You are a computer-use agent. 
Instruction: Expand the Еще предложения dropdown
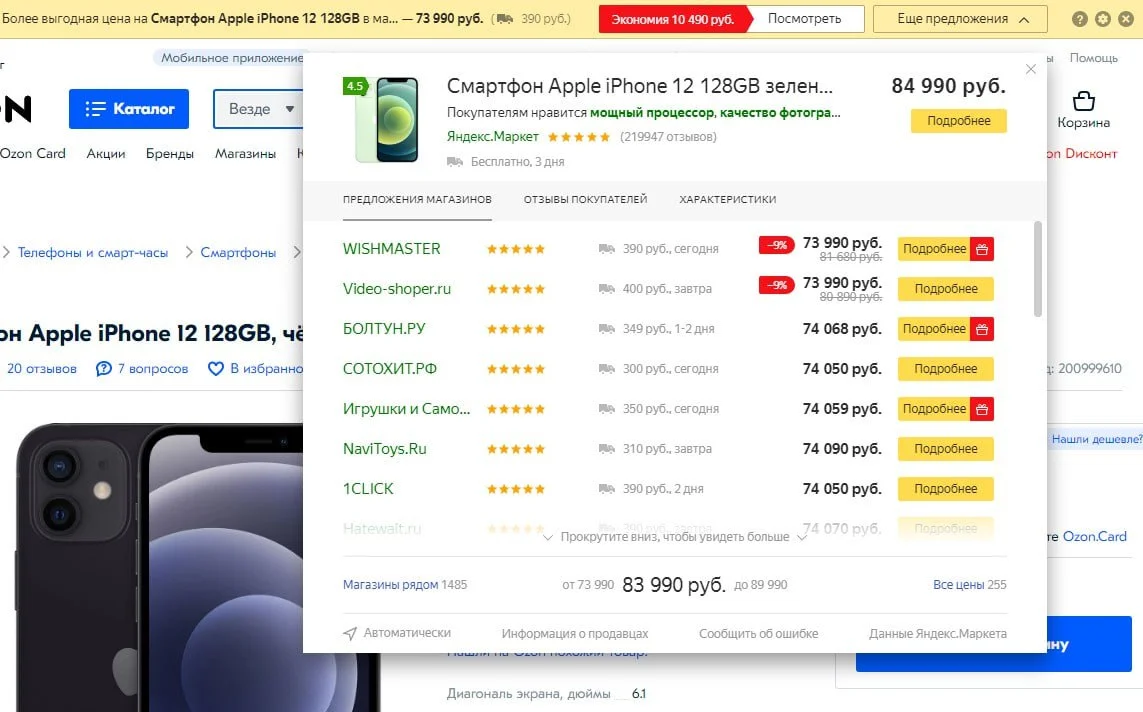pos(959,19)
